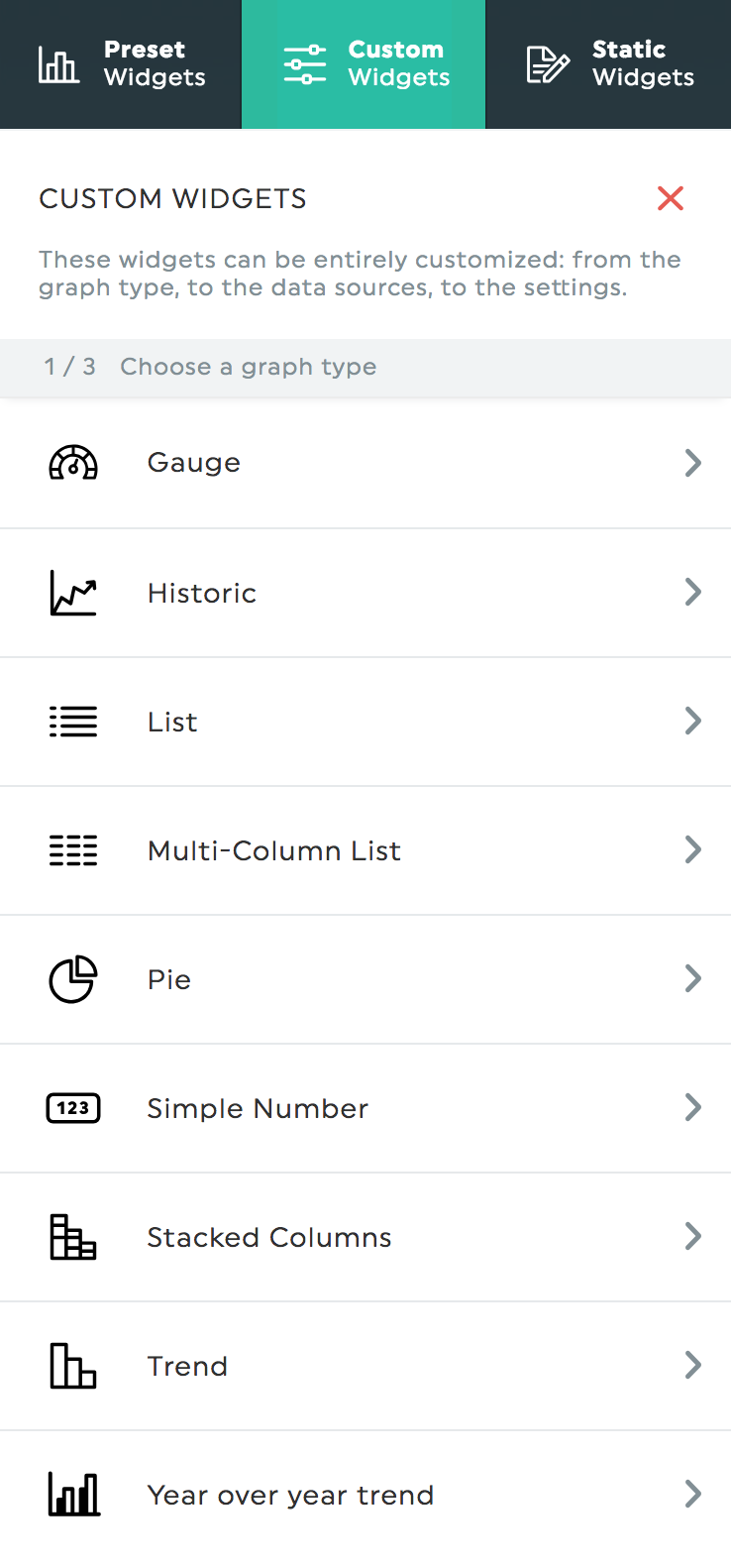Choose the List lines icon
Image resolution: width=731 pixels, height=1568 pixels.
[x=73, y=722]
